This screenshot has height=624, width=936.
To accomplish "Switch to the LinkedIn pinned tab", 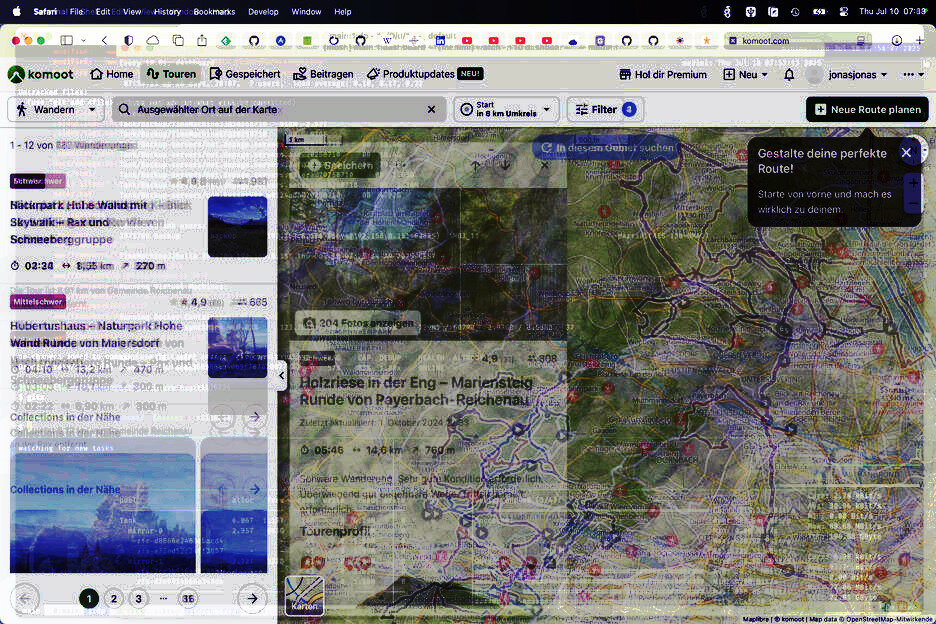I will click(x=440, y=41).
